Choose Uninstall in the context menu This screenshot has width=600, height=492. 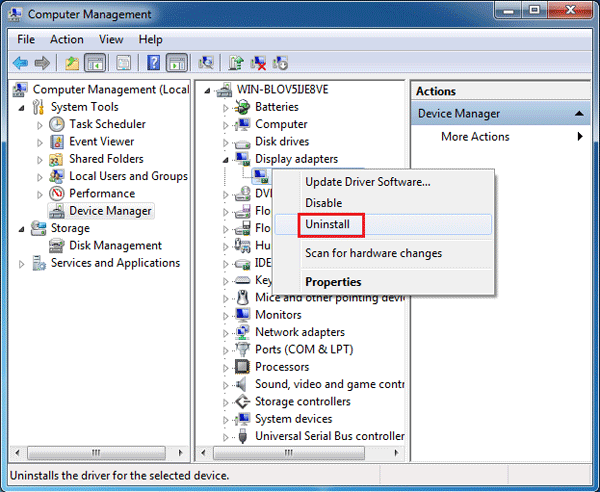(x=383, y=224)
